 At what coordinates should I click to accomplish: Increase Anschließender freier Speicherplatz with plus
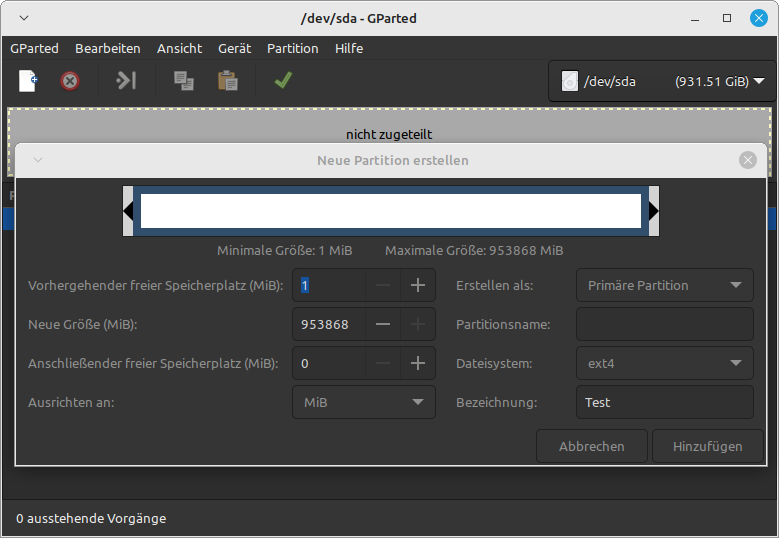coord(418,363)
